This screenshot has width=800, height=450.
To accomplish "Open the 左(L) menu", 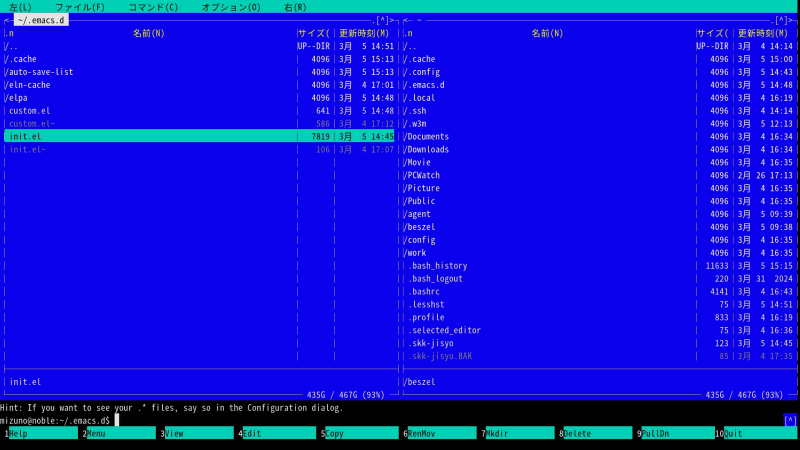I will click(20, 7).
